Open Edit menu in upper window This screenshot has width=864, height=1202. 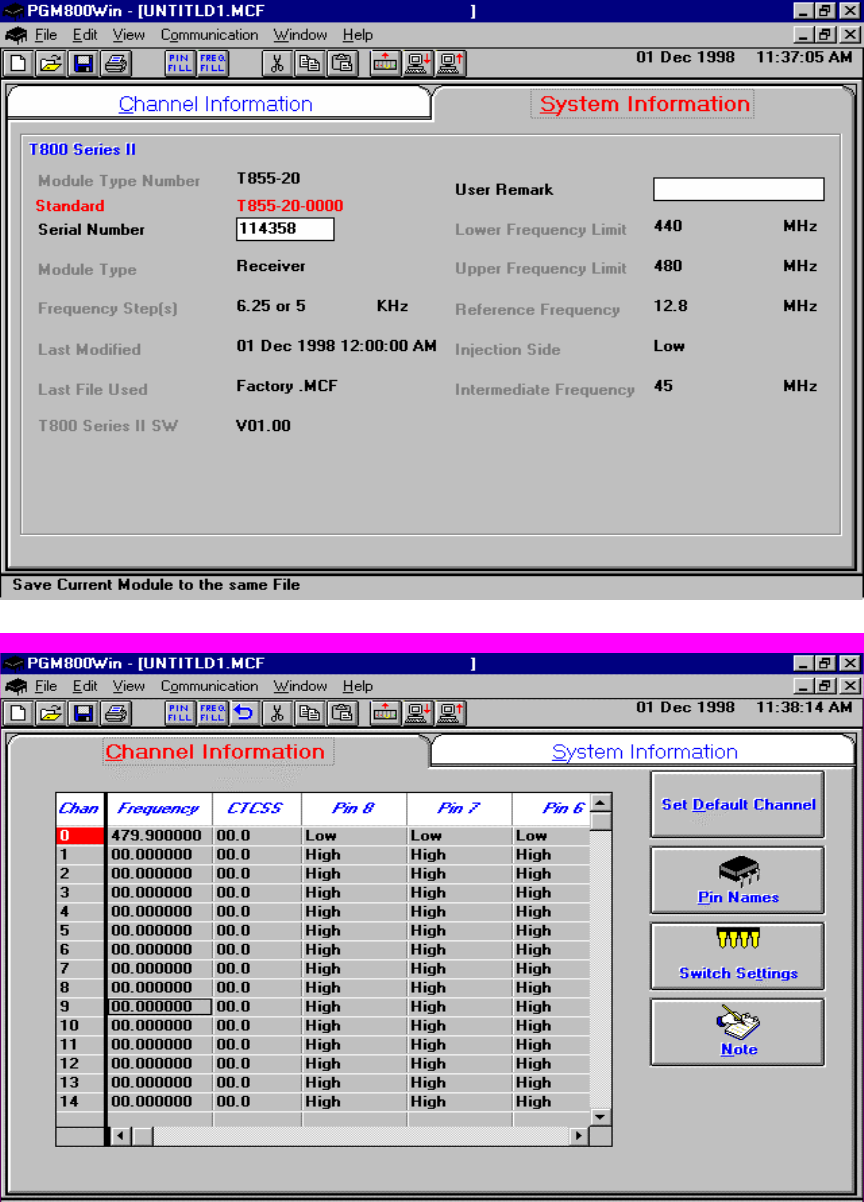(85, 35)
